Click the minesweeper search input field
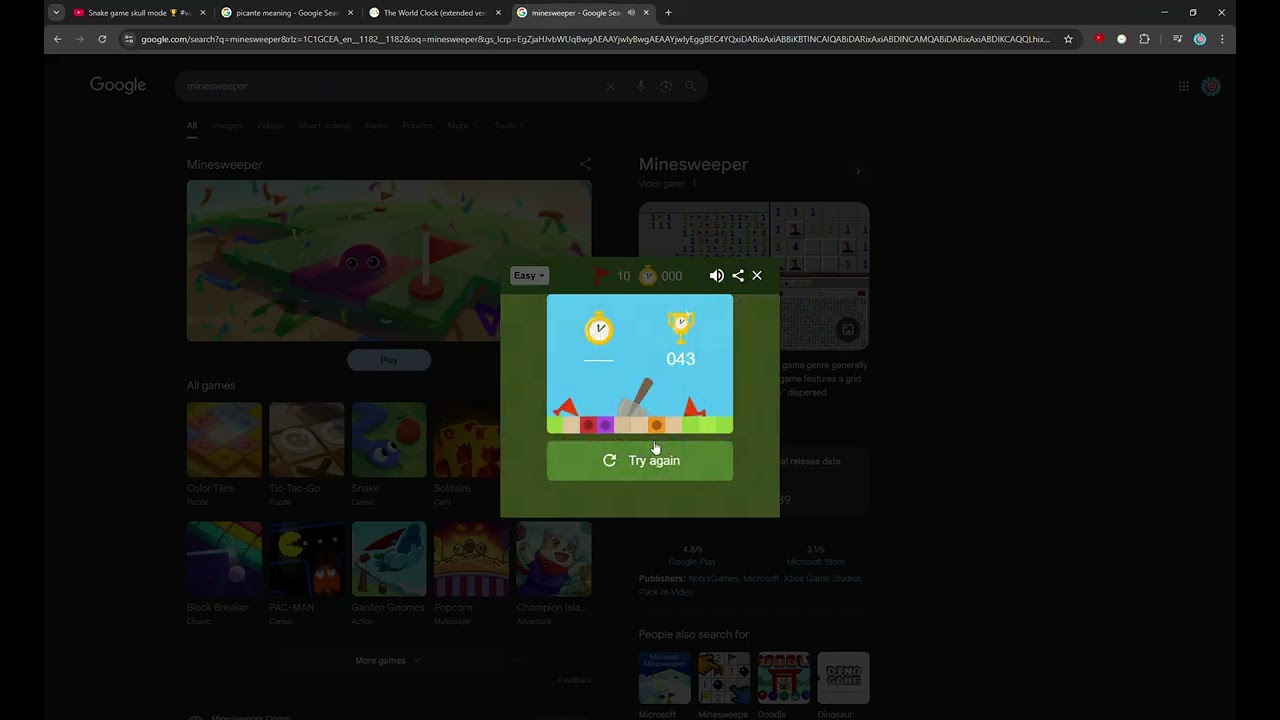Viewport: 1280px width, 720px height. 395,86
